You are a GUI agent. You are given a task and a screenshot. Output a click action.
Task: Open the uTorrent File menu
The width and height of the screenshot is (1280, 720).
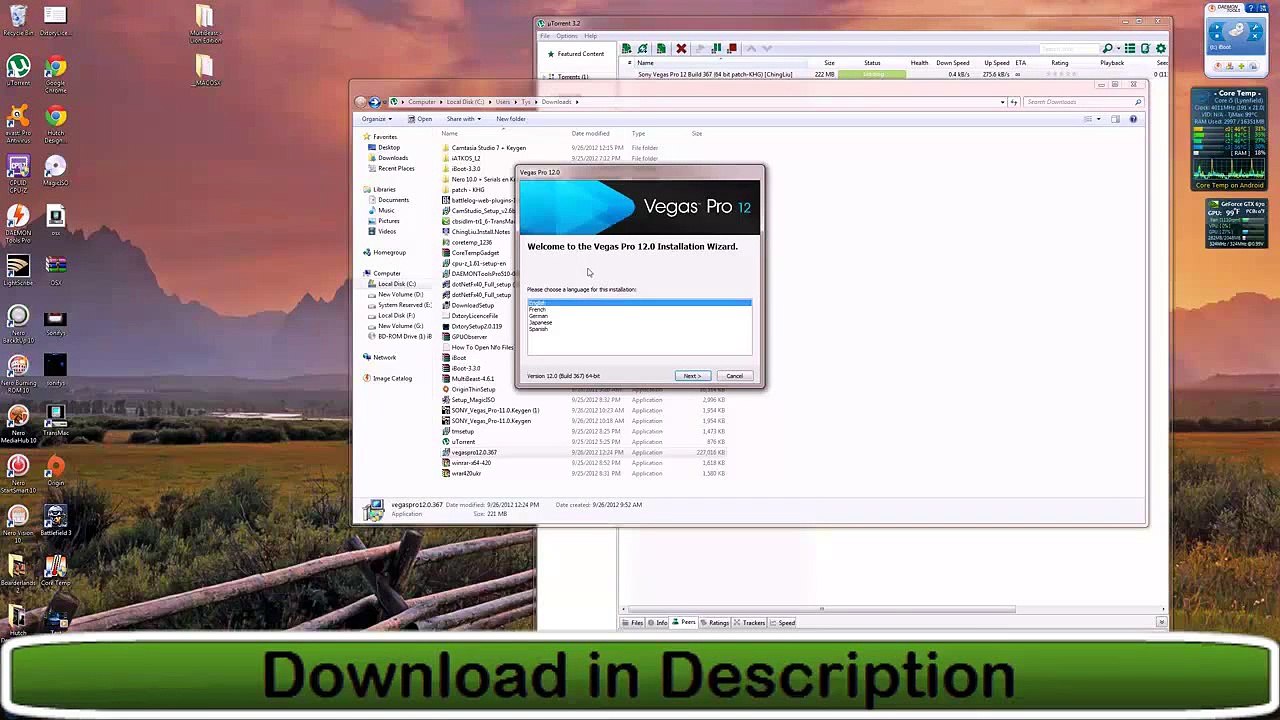pyautogui.click(x=545, y=36)
